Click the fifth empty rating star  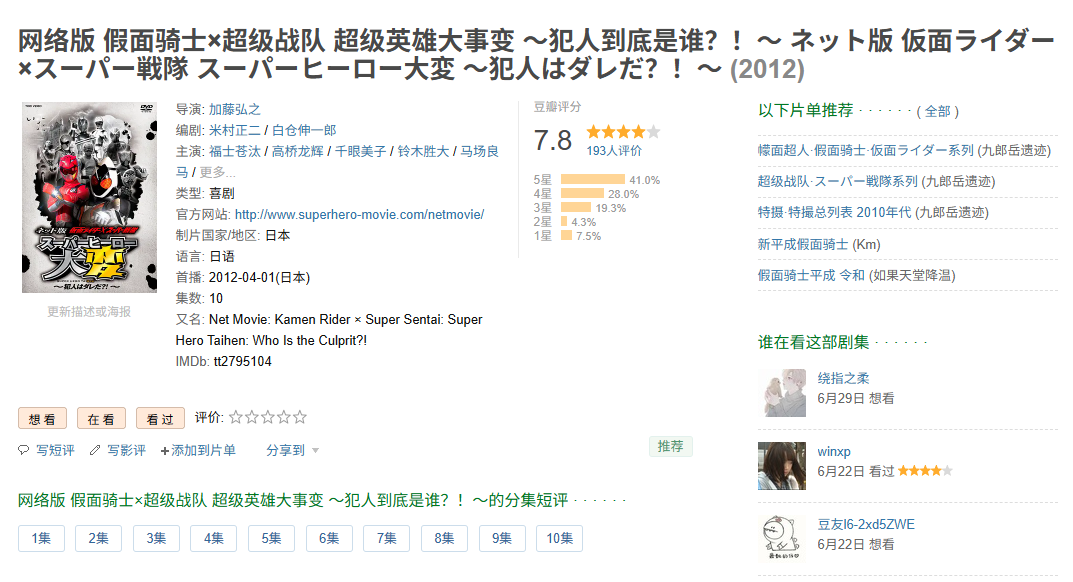(300, 417)
